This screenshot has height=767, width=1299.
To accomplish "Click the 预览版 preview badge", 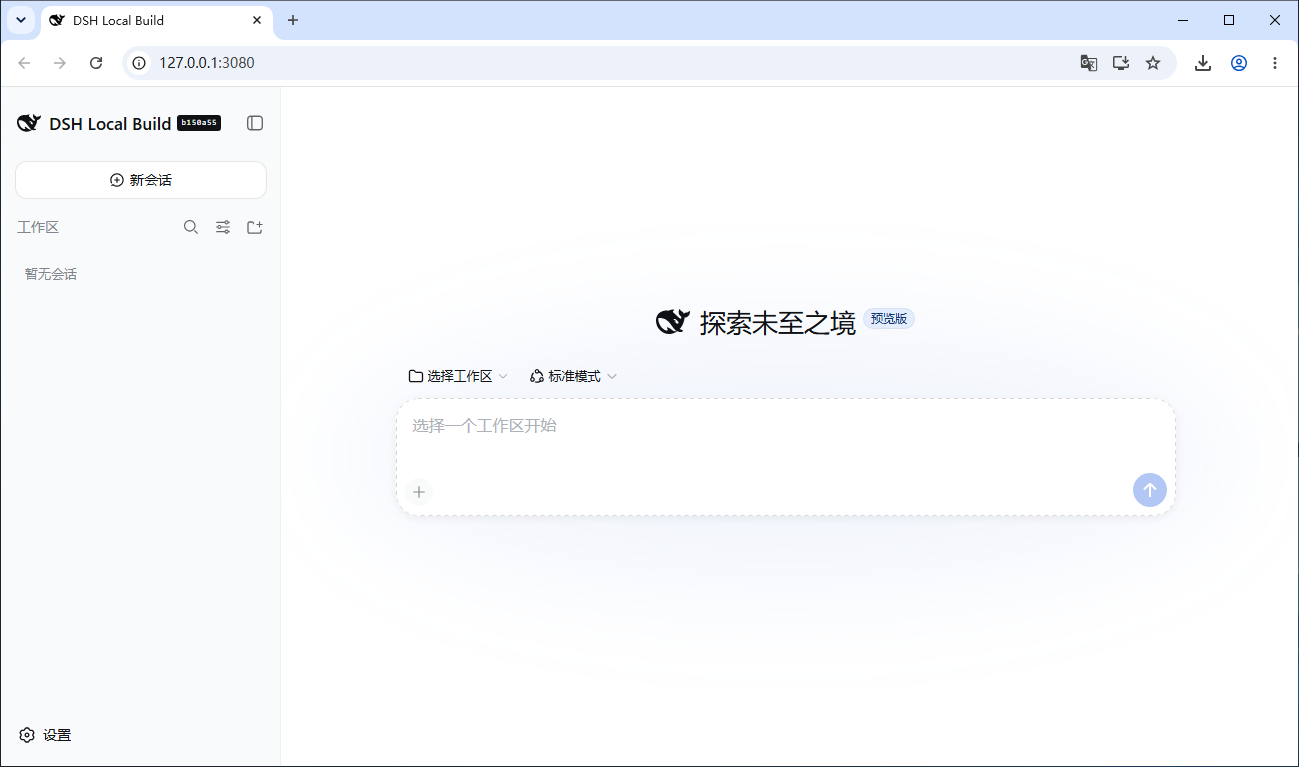I will (888, 319).
